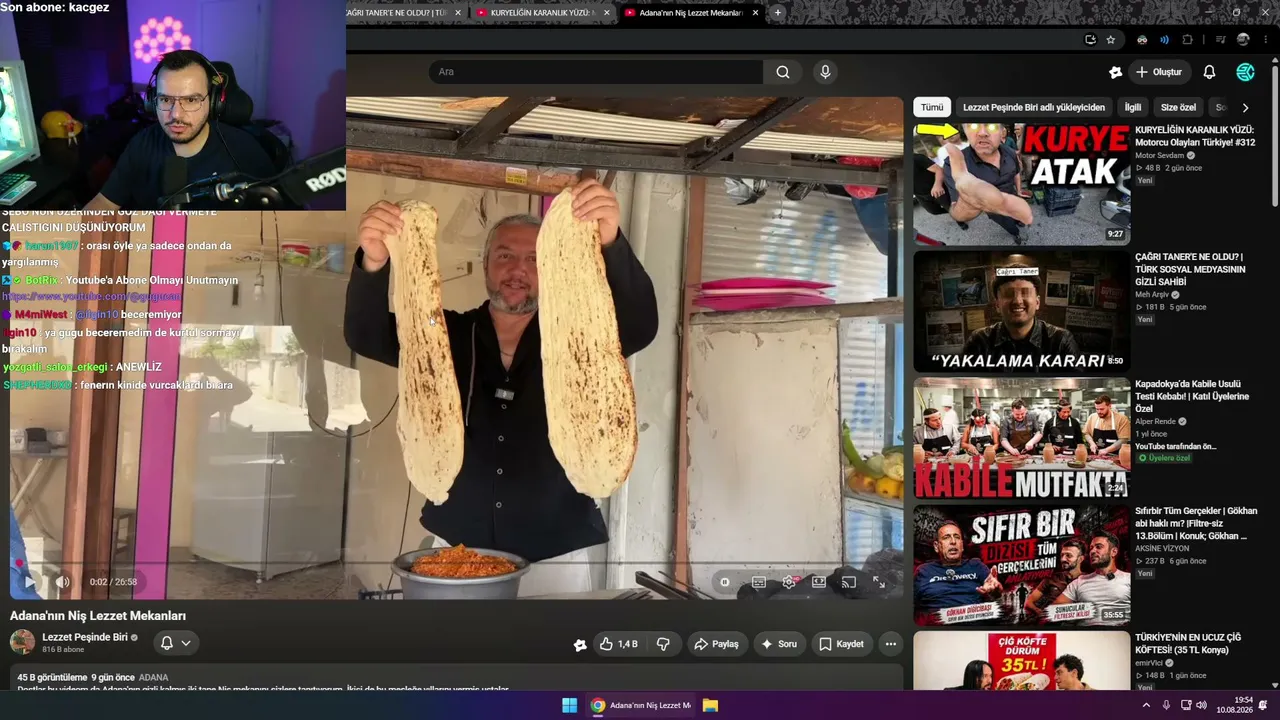Open media controls icon in Chrome toolbar
Viewport: 1280px width, 720px height.
(1220, 40)
